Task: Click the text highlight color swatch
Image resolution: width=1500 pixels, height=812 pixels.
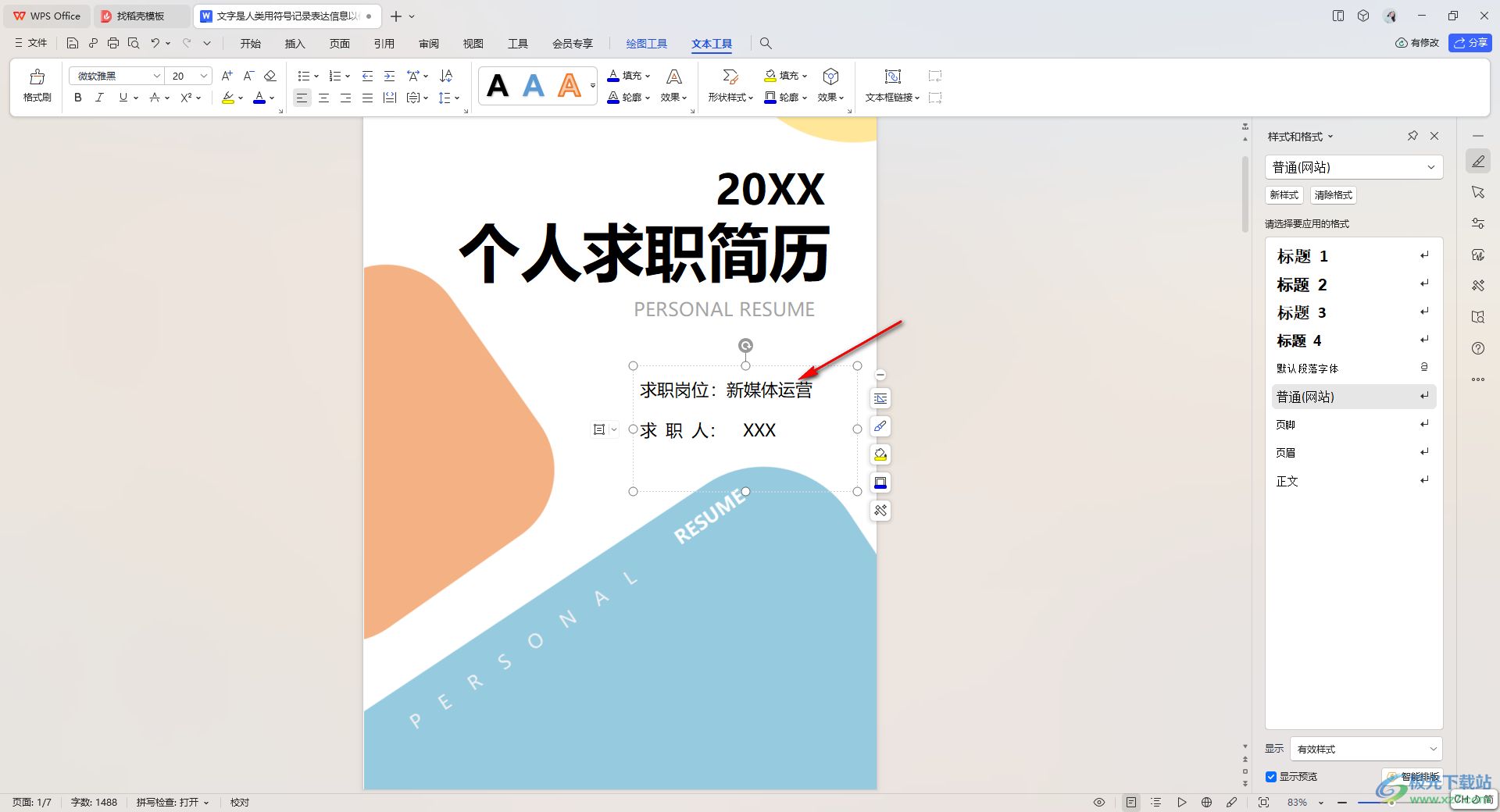Action: [x=227, y=98]
